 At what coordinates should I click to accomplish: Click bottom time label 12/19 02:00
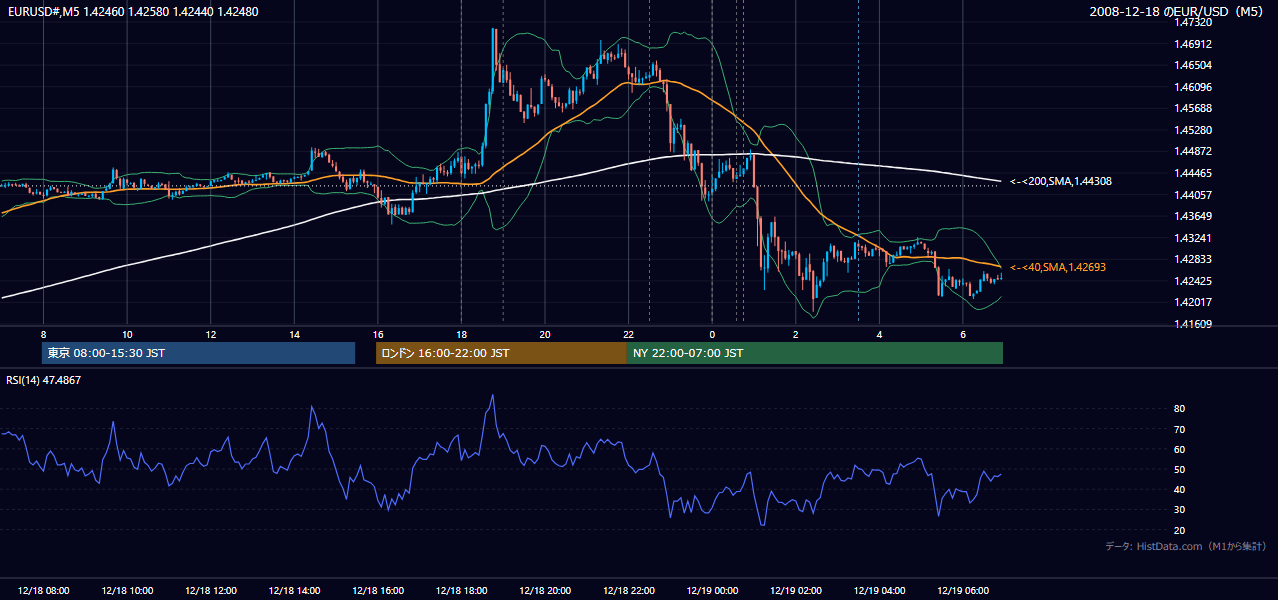point(795,591)
